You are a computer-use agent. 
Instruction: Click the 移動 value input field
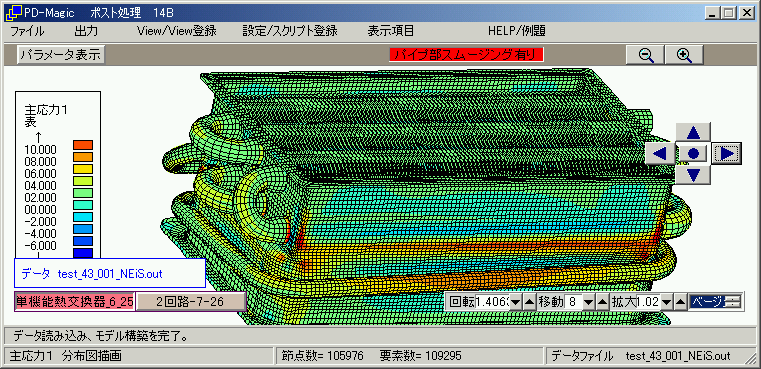click(574, 302)
